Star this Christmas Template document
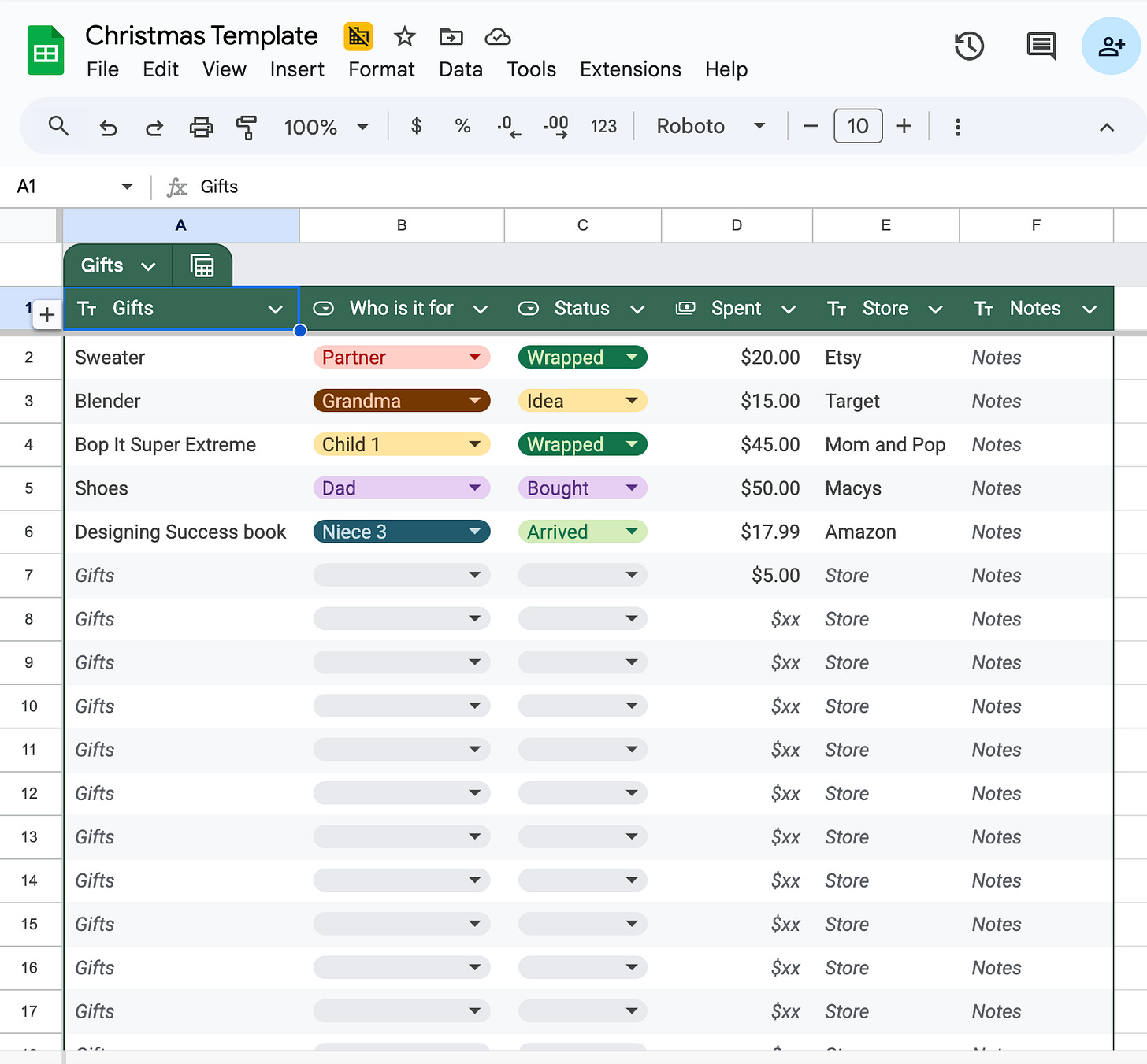Image resolution: width=1147 pixels, height=1064 pixels. 405,36
